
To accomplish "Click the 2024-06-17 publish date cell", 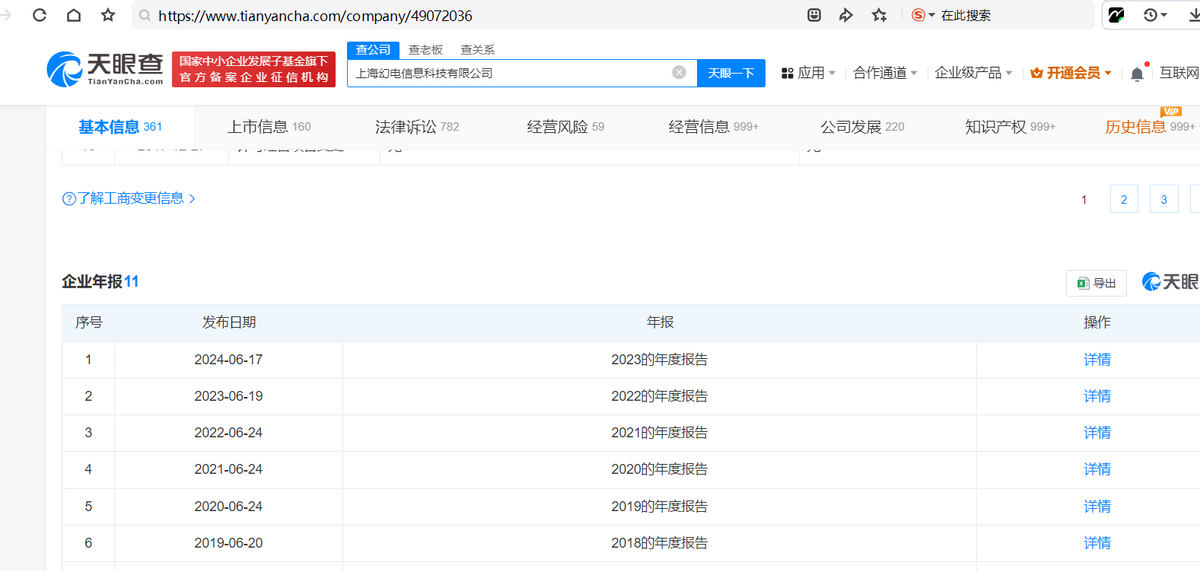I will click(229, 360).
